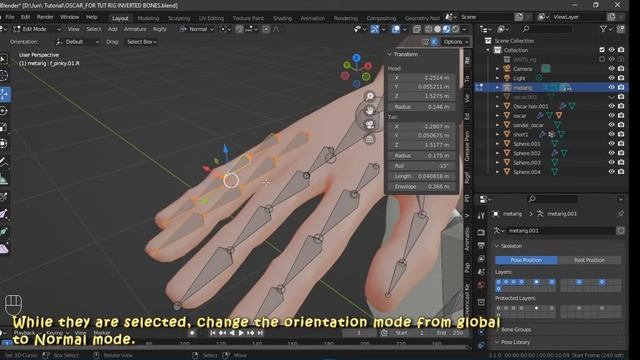Open the Rigify header menu
This screenshot has width=640, height=360.
point(160,29)
